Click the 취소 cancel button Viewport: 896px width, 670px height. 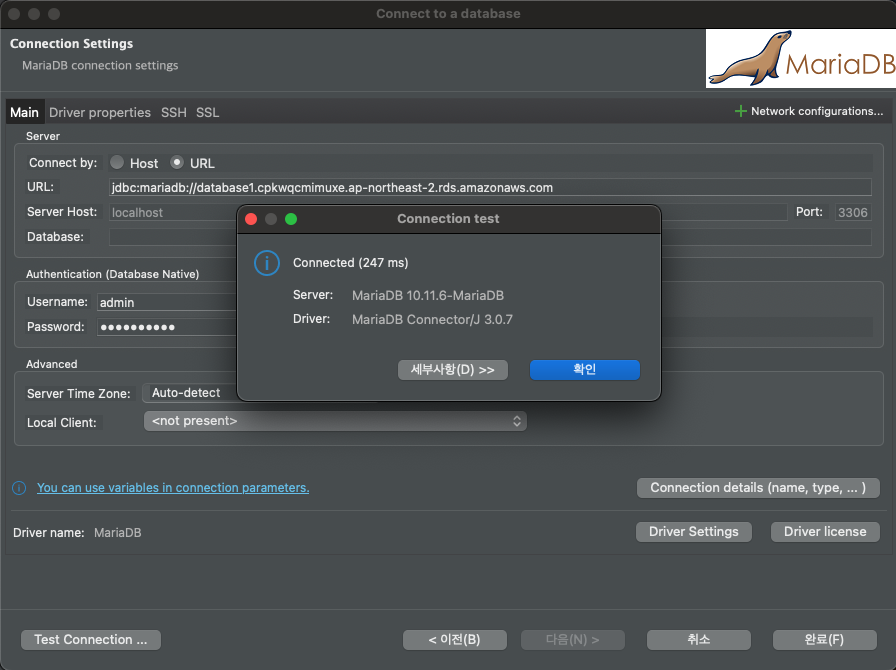click(699, 640)
